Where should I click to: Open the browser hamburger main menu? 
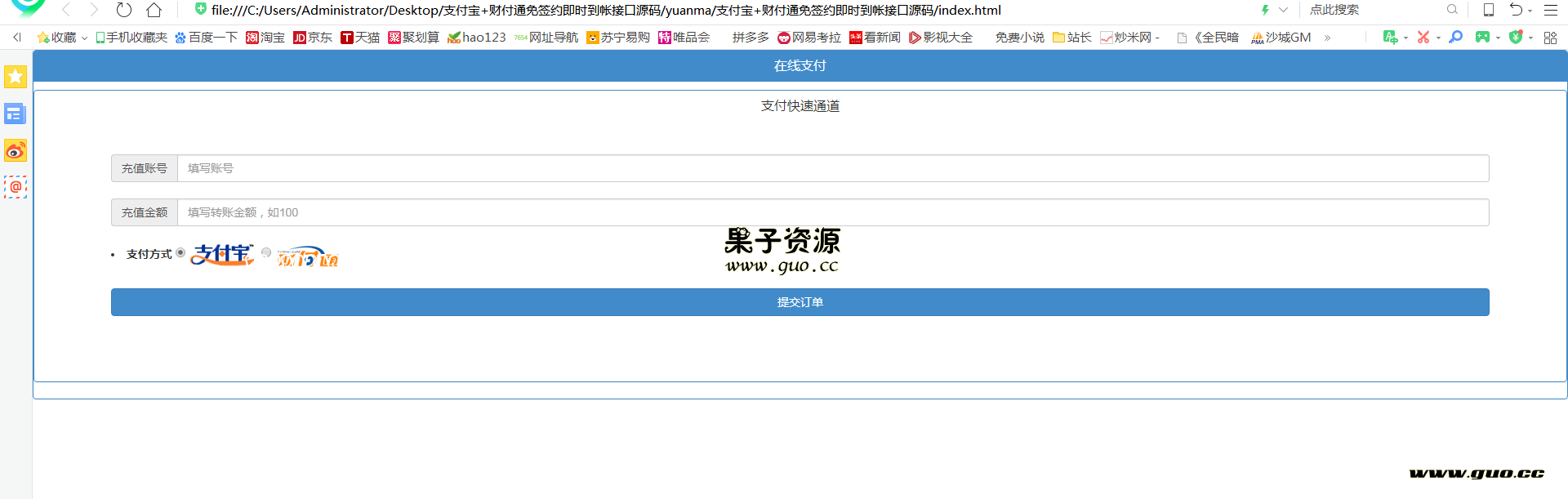point(1551,10)
